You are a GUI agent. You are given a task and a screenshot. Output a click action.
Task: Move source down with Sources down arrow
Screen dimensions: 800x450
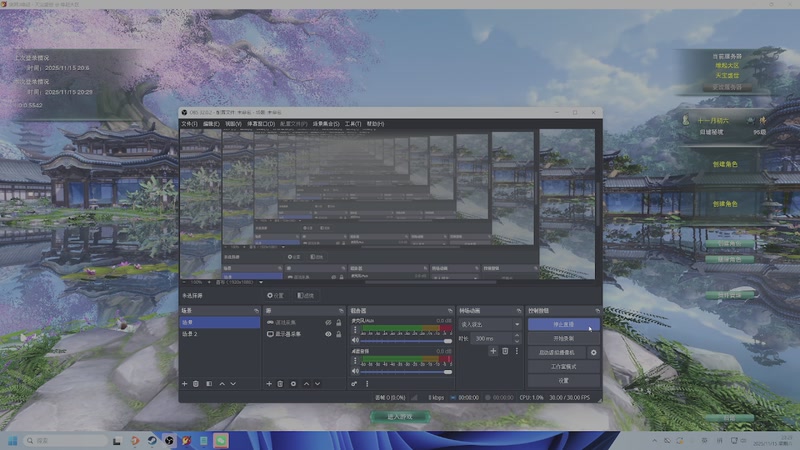pyautogui.click(x=317, y=384)
